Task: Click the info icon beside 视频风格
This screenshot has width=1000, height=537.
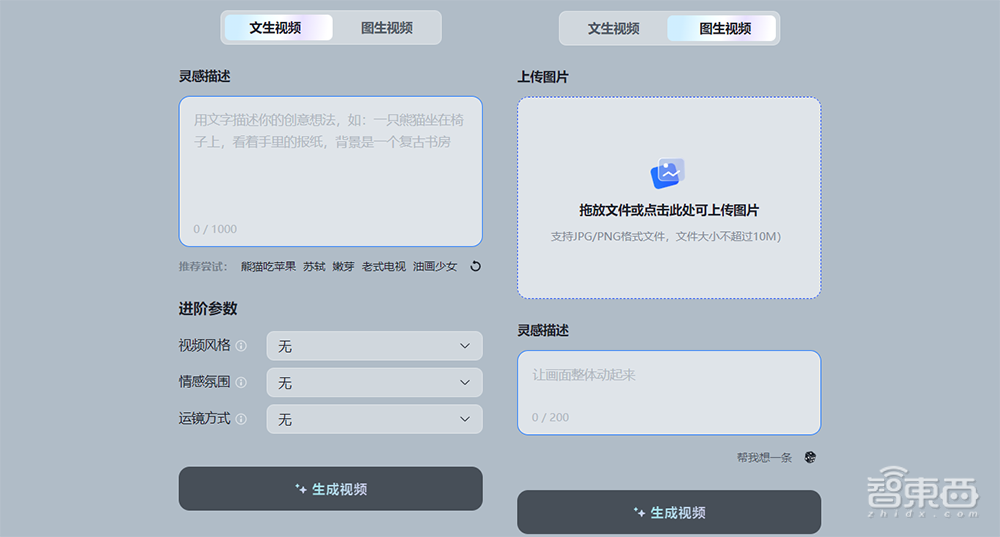Action: [241, 346]
